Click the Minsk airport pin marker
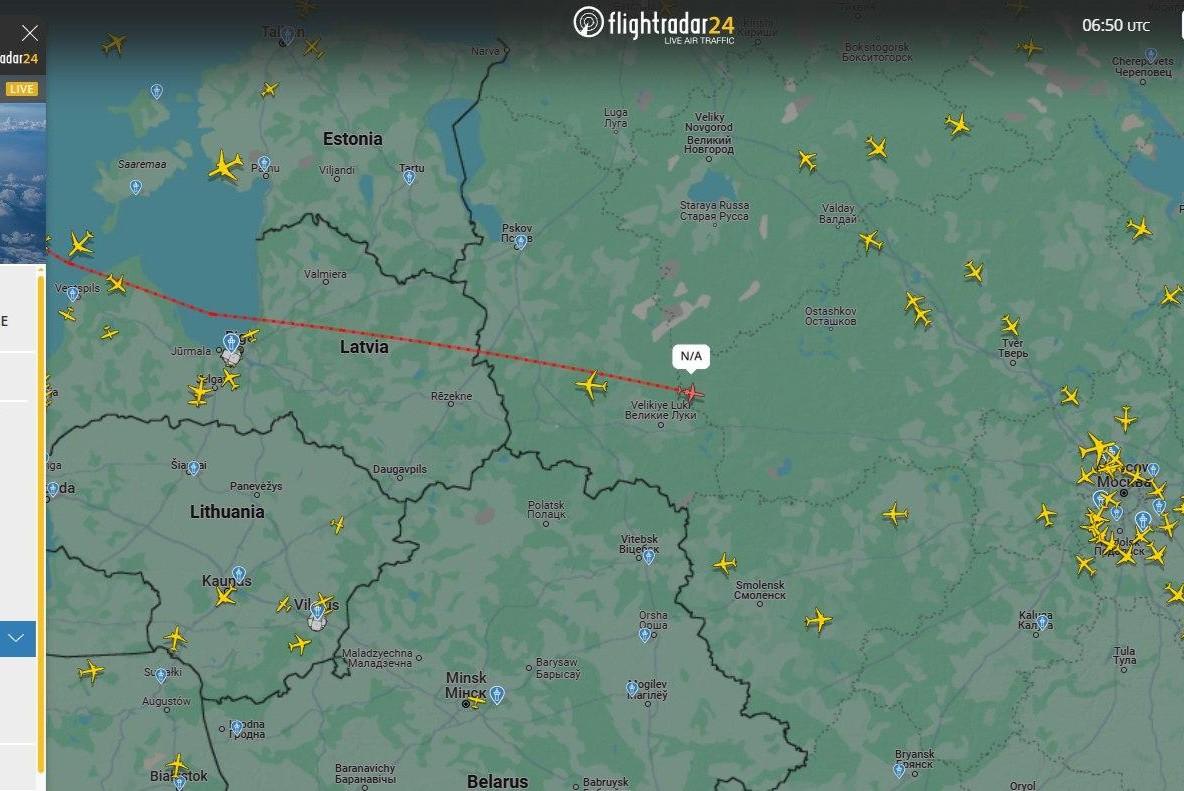The width and height of the screenshot is (1184, 791). point(496,694)
